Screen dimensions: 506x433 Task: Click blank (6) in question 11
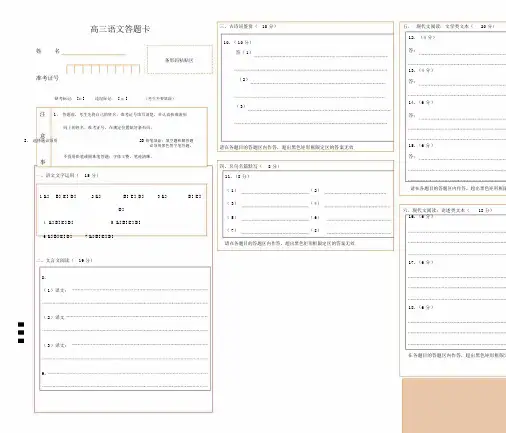pyautogui.click(x=359, y=220)
